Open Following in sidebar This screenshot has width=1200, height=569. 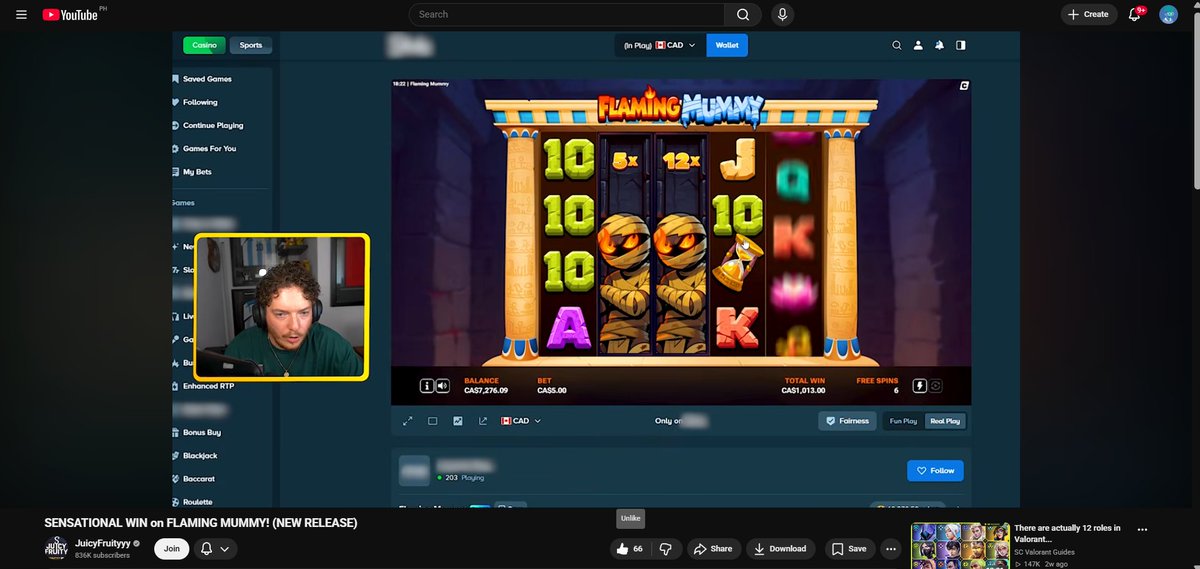(x=200, y=102)
